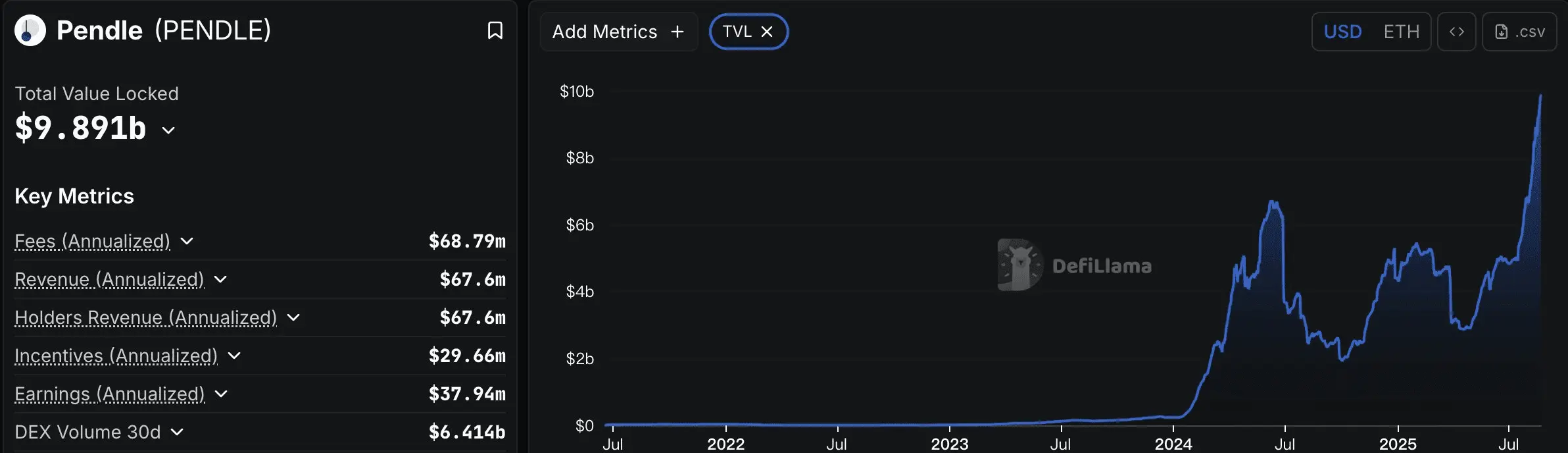Toggle the TVL metric chip
The width and height of the screenshot is (1568, 453).
[x=748, y=32]
